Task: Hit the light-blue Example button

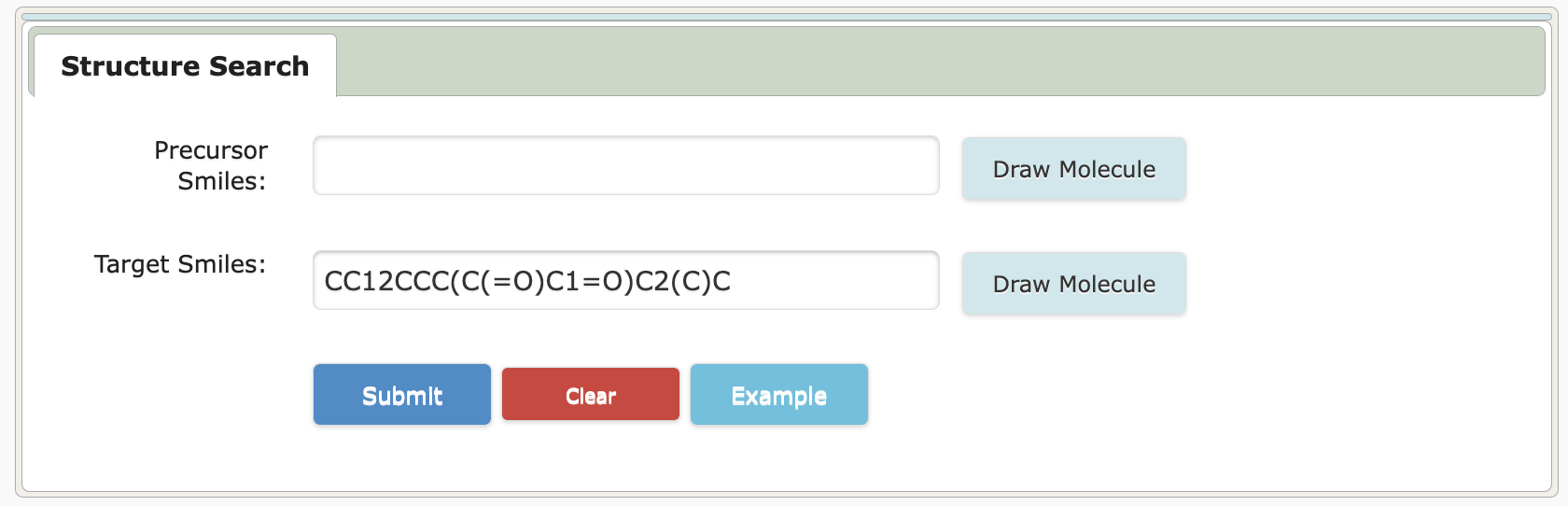Action: click(779, 395)
